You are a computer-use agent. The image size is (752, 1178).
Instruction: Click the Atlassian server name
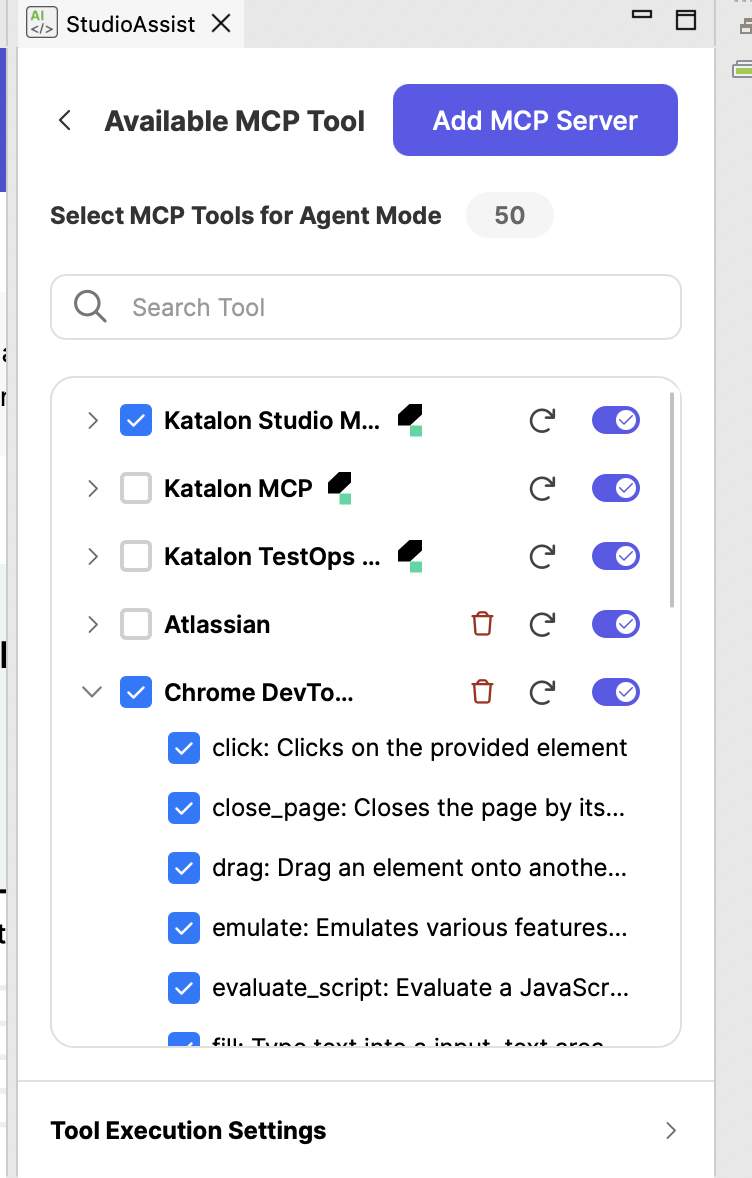coord(217,624)
